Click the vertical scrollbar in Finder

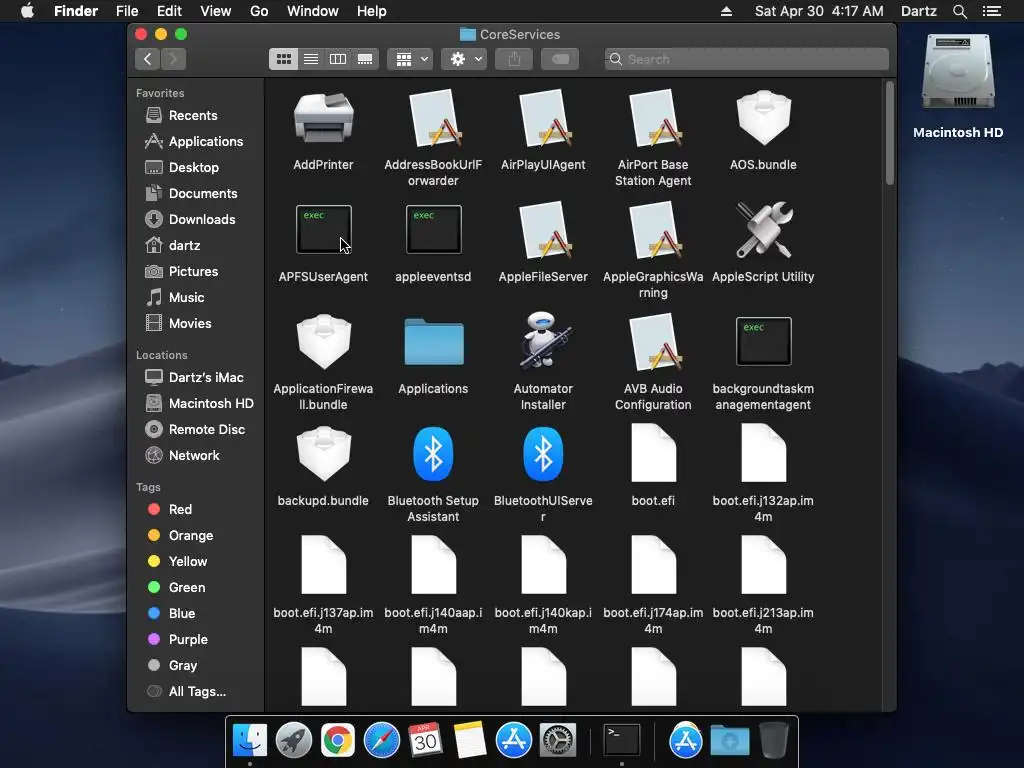[889, 133]
